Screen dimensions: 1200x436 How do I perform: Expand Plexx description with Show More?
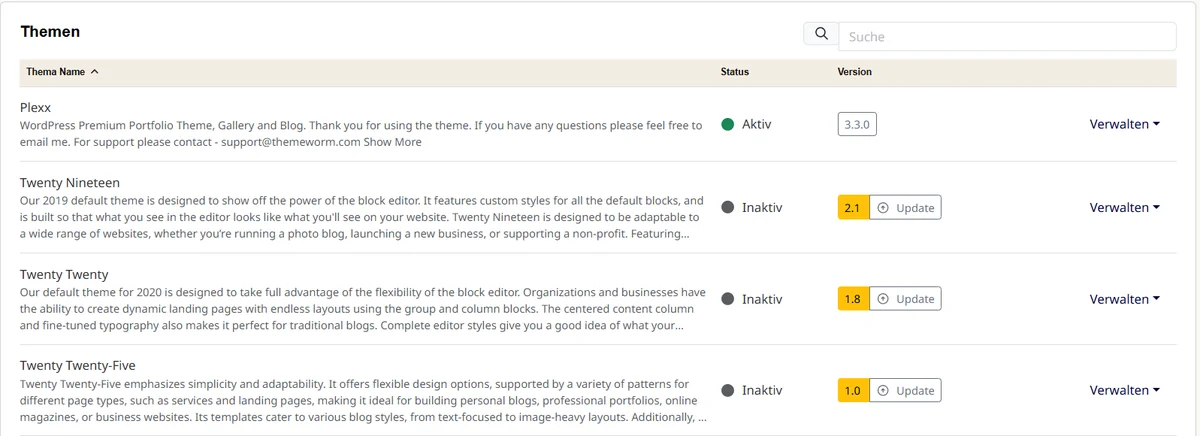pos(392,142)
